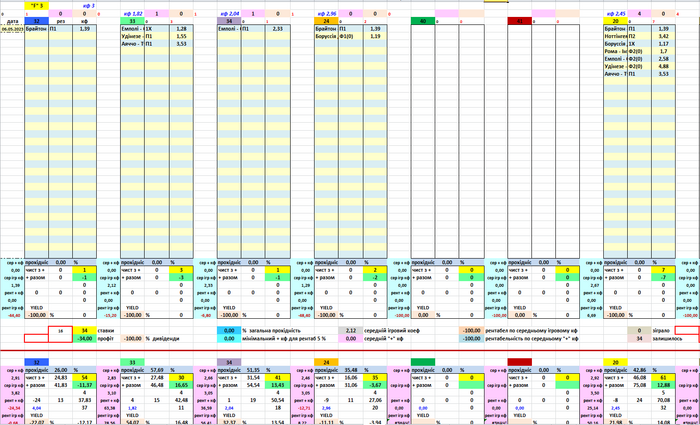Viewport: 700px width, 425px height.
Task: Click the рез header cell
Action: pyautogui.click(x=61, y=21)
